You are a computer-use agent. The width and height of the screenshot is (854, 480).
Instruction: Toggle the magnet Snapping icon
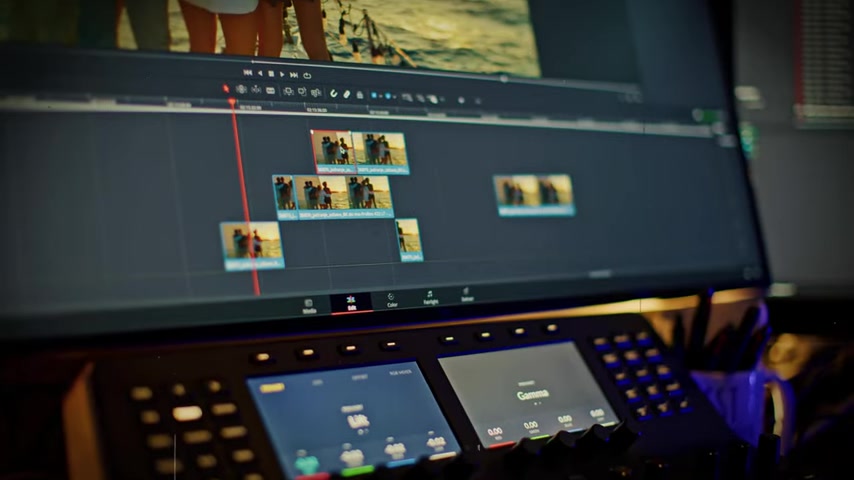pos(333,94)
